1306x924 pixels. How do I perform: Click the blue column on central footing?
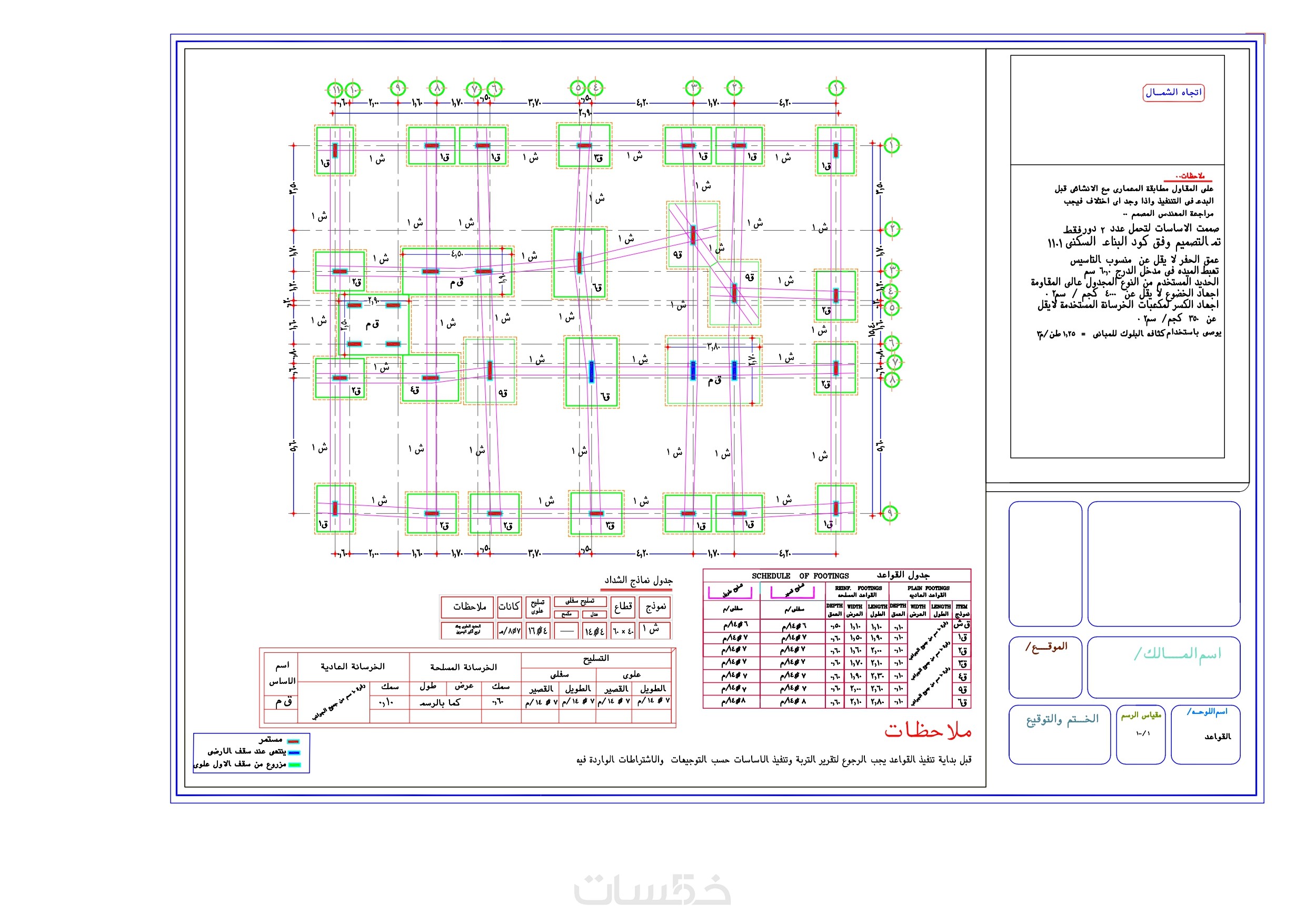[592, 372]
